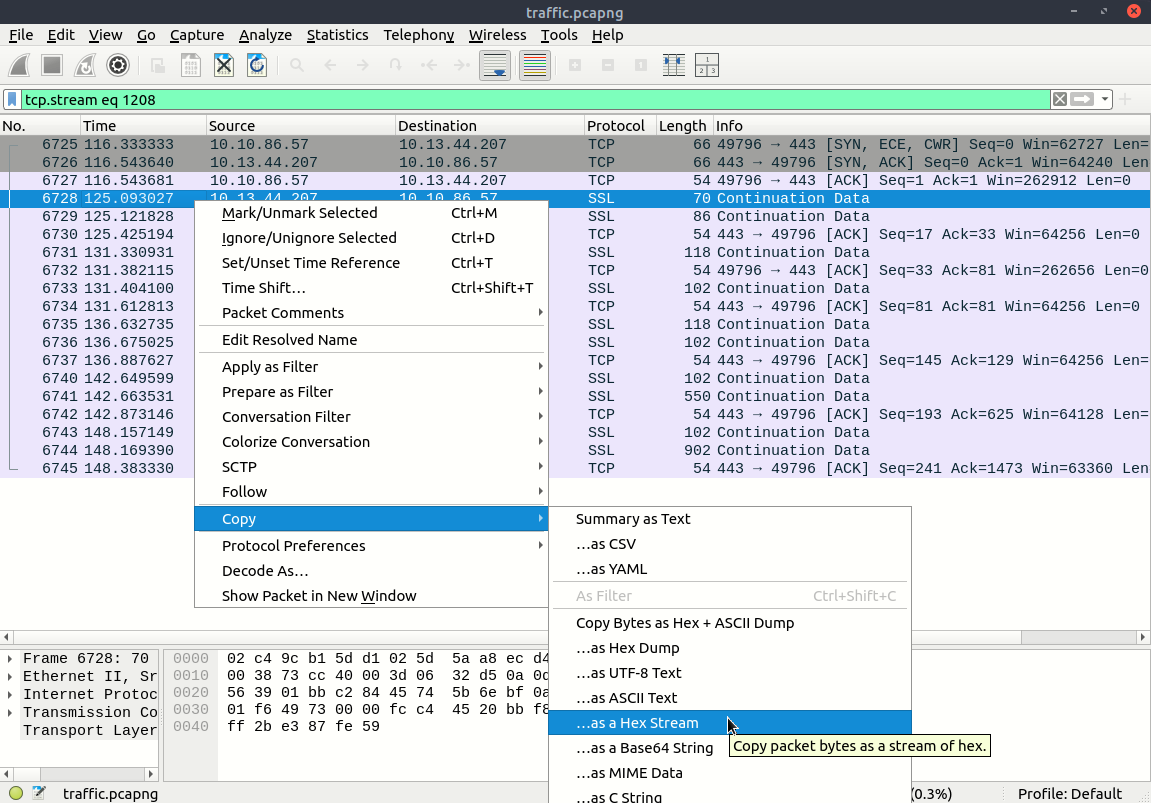Toggle packet colorization button
The height and width of the screenshot is (803, 1151).
click(x=535, y=66)
